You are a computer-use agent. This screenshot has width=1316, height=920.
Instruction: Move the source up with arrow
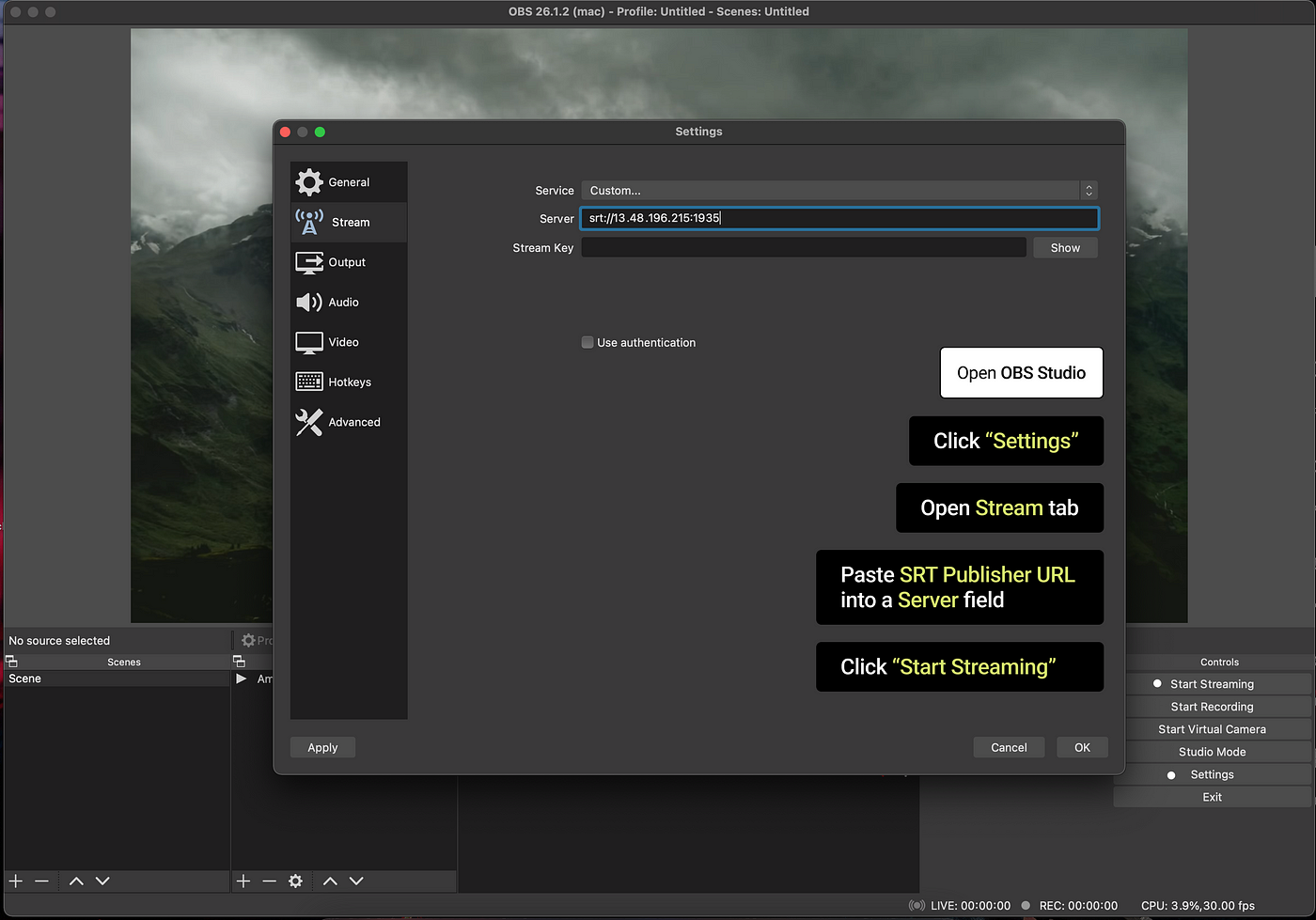pos(330,881)
